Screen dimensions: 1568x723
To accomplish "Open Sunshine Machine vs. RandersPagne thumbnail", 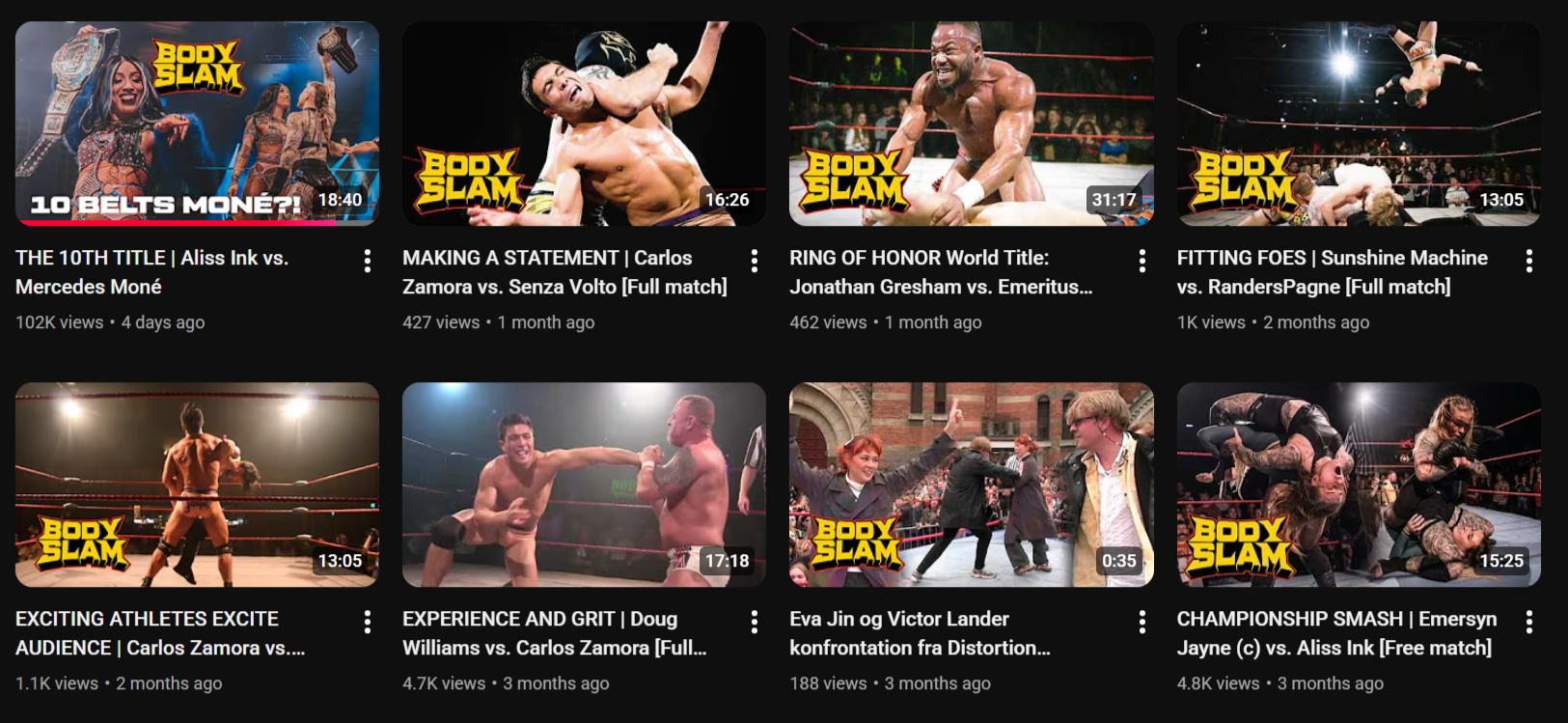I will tap(1359, 124).
